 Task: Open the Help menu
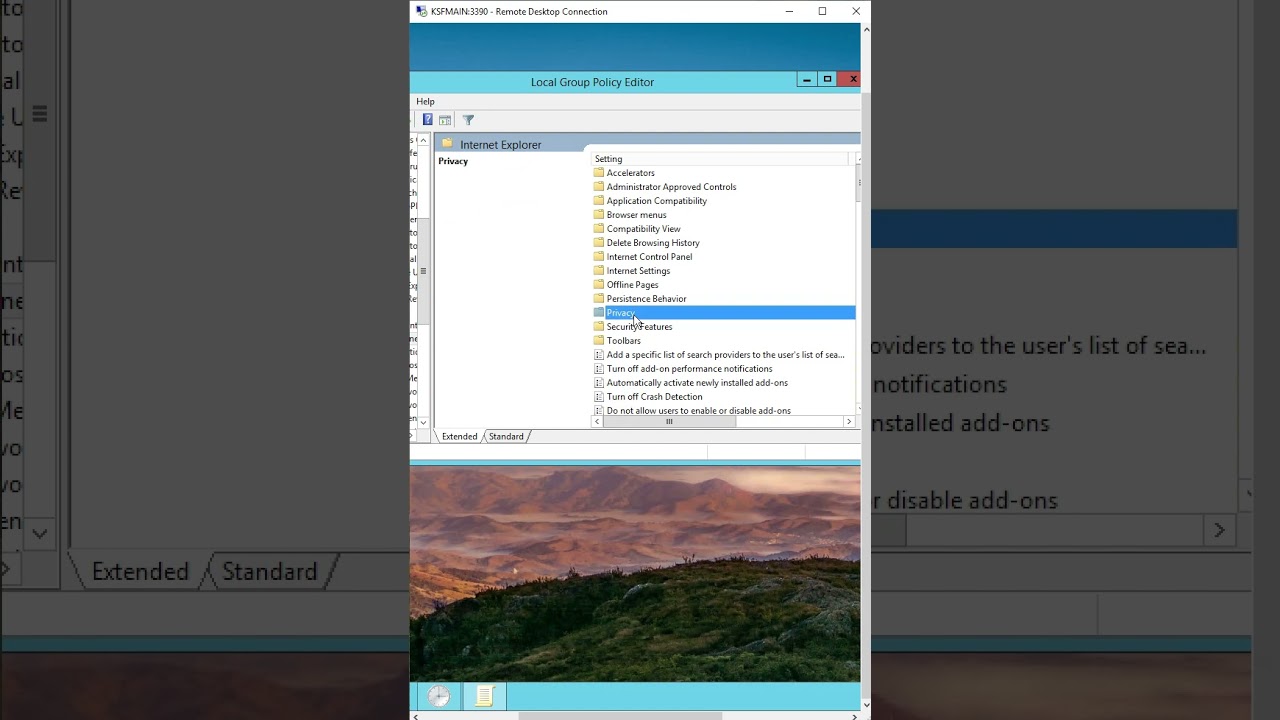[x=425, y=101]
